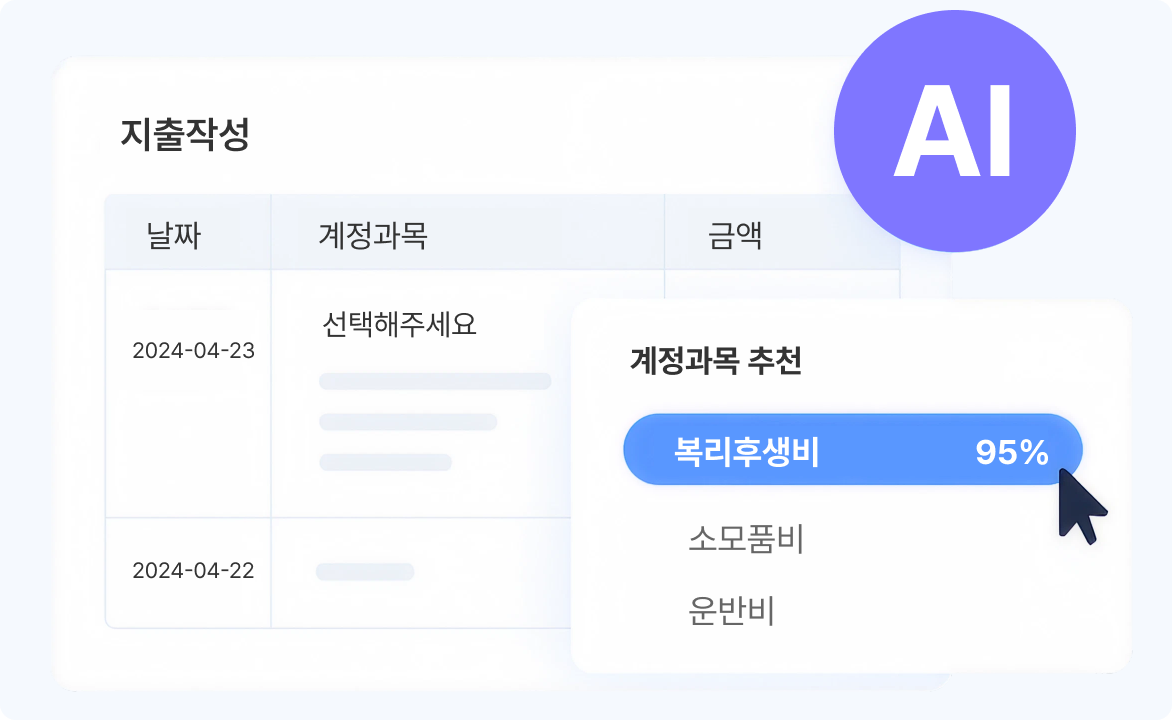Viewport: 1172px width, 720px height.
Task: Click the 금액 column header
Action: click(x=734, y=235)
